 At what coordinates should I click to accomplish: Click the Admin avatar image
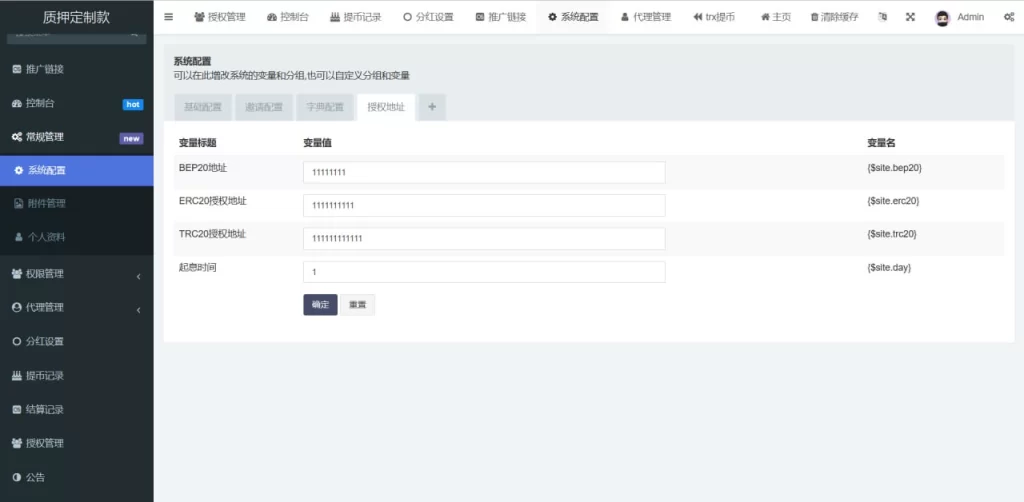942,18
